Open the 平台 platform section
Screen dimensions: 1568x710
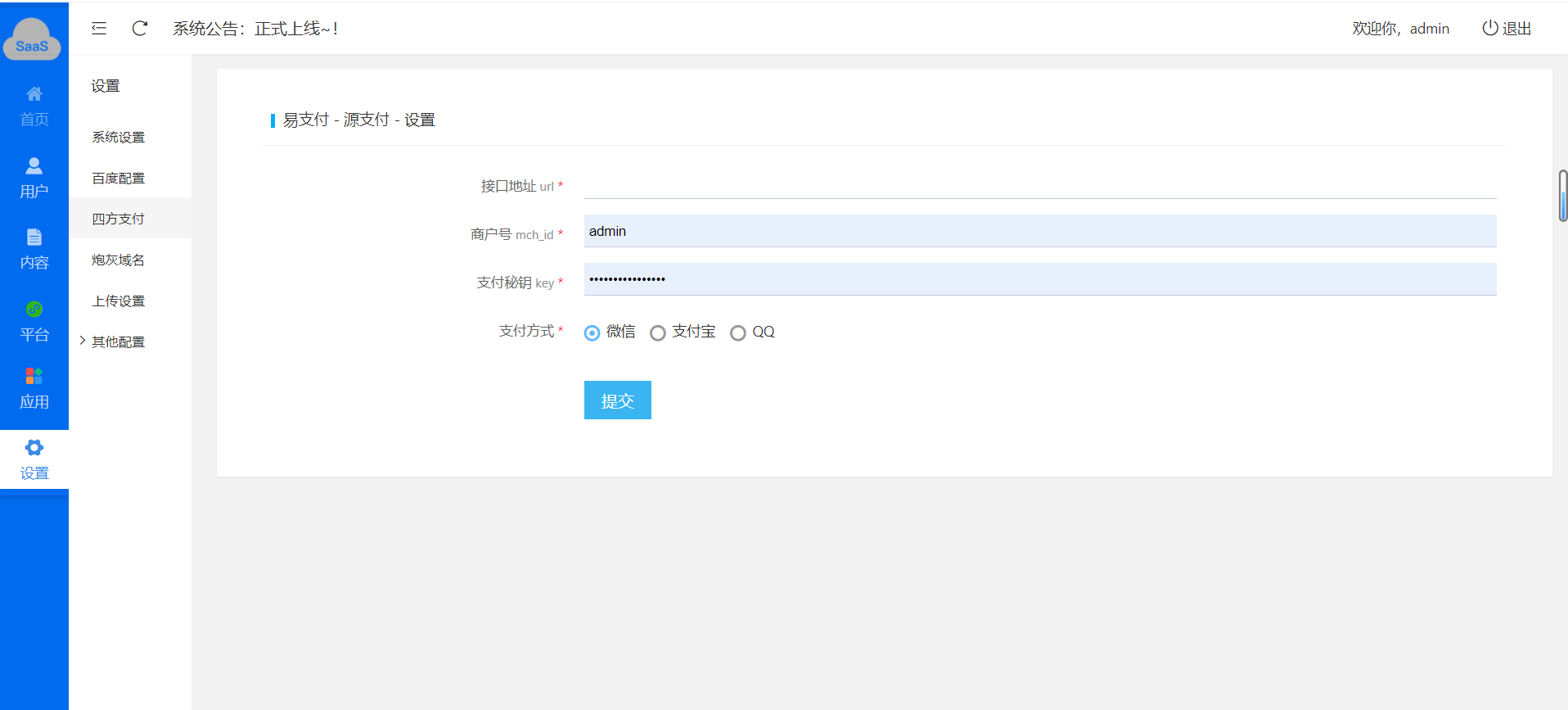pyautogui.click(x=34, y=321)
